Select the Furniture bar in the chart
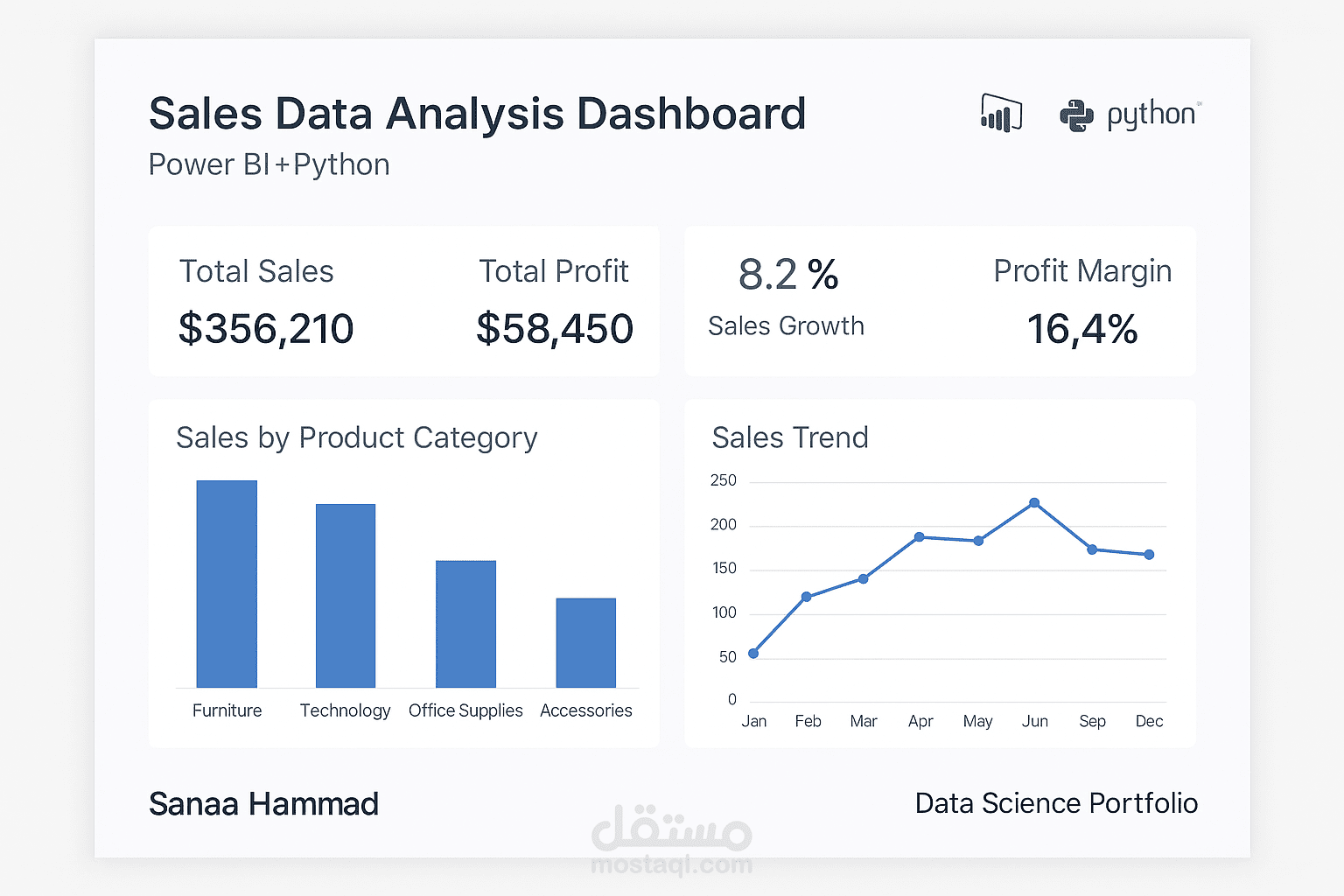This screenshot has height=896, width=1344. pyautogui.click(x=227, y=584)
